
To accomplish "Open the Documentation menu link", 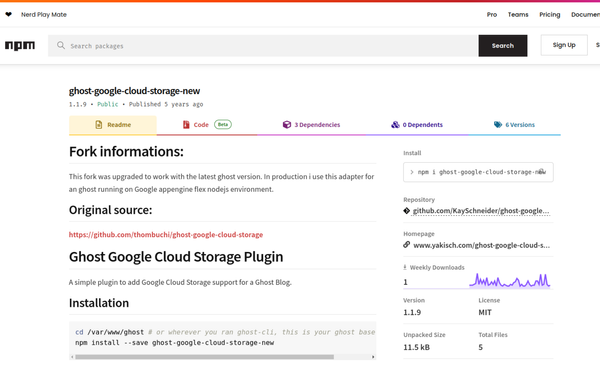I will (585, 15).
